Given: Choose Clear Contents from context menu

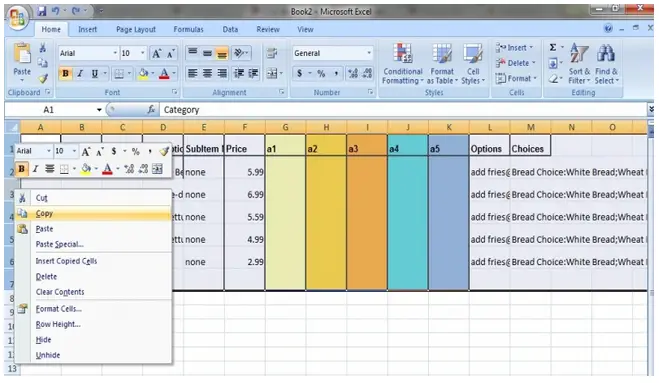Looking at the screenshot, I should [93, 292].
